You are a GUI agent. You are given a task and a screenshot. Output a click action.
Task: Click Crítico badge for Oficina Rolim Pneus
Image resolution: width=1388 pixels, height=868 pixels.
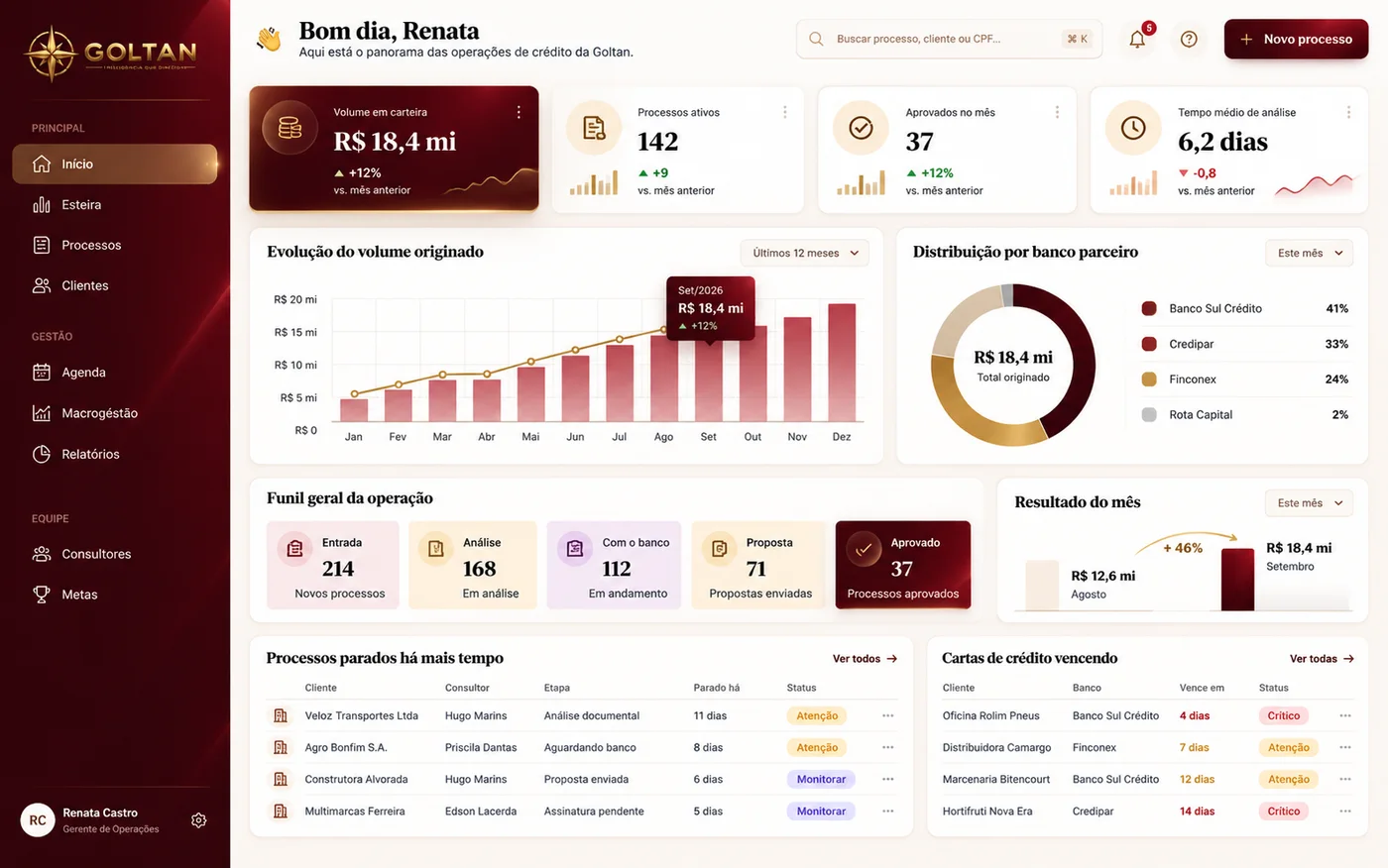coord(1284,715)
